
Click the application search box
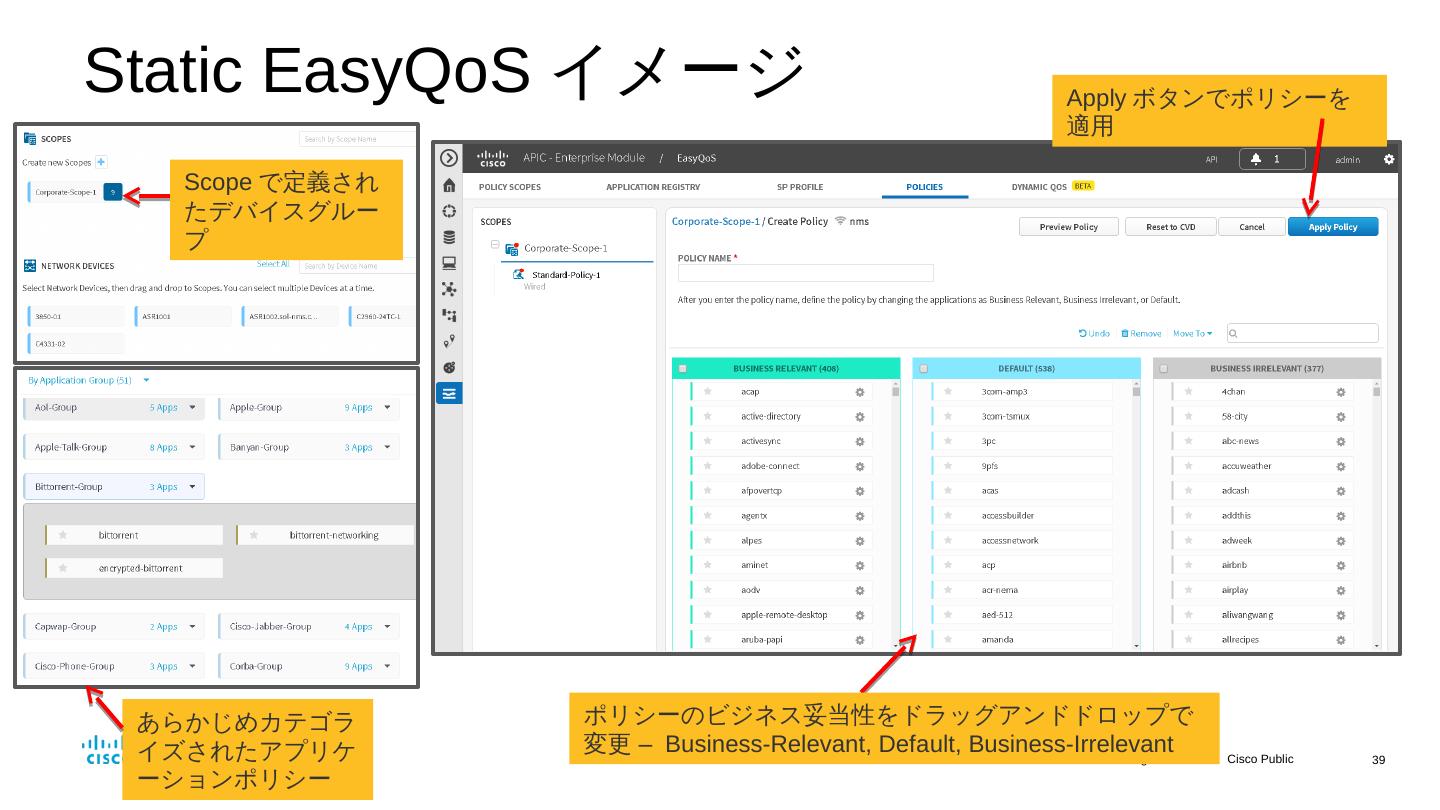click(x=1302, y=333)
